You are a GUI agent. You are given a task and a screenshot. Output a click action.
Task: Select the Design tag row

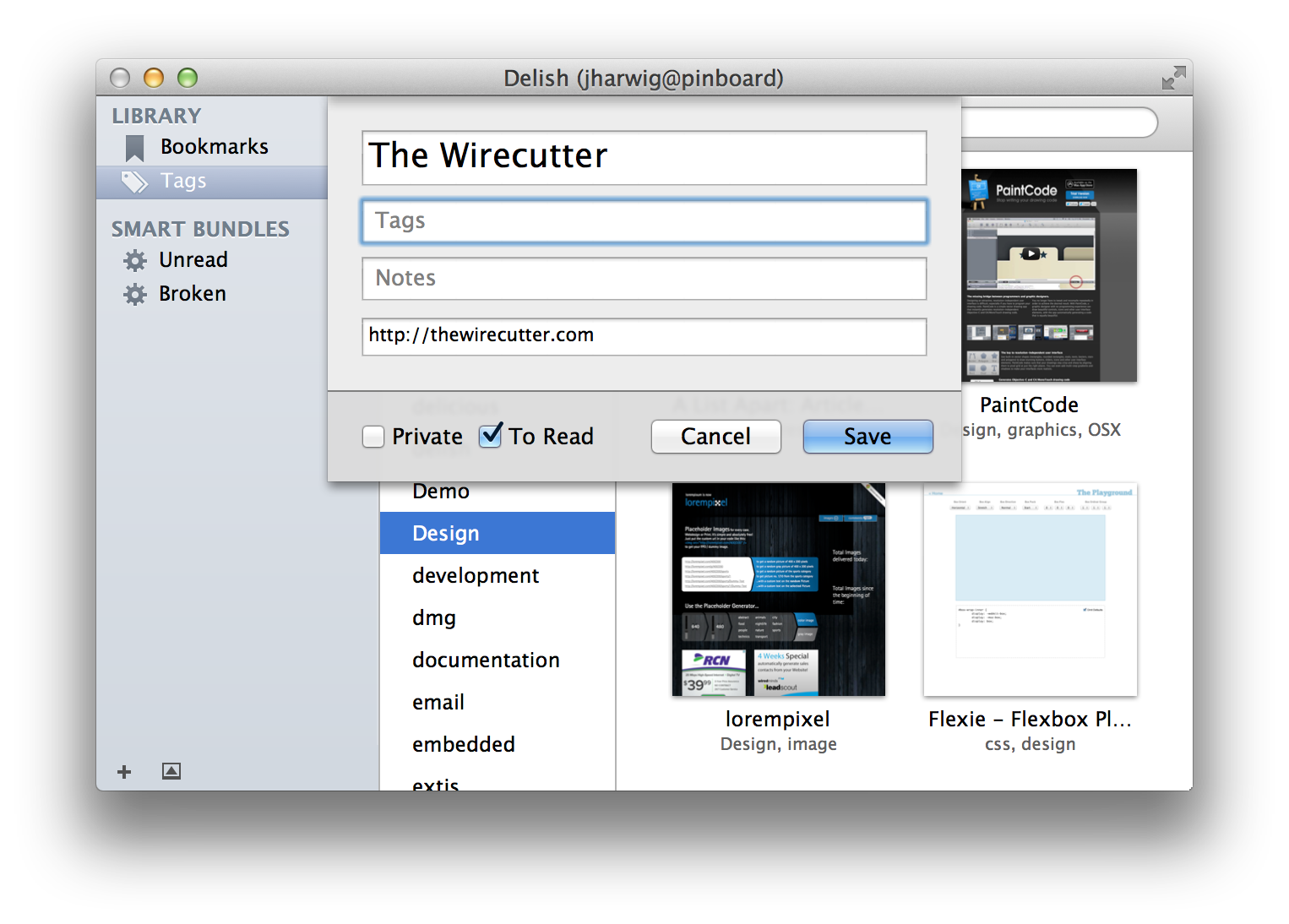pyautogui.click(x=498, y=533)
